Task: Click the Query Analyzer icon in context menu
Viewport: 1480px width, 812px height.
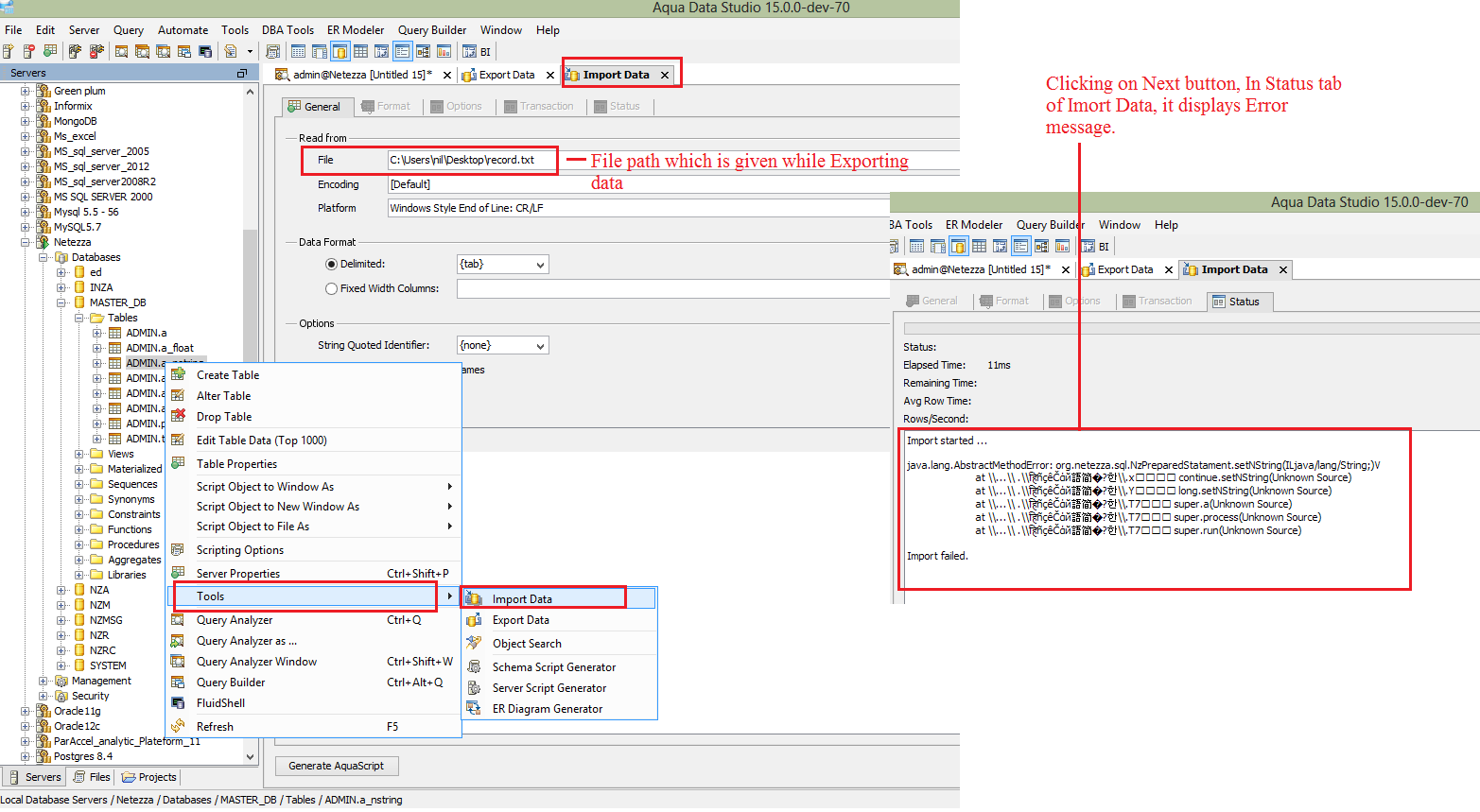Action: (x=178, y=619)
